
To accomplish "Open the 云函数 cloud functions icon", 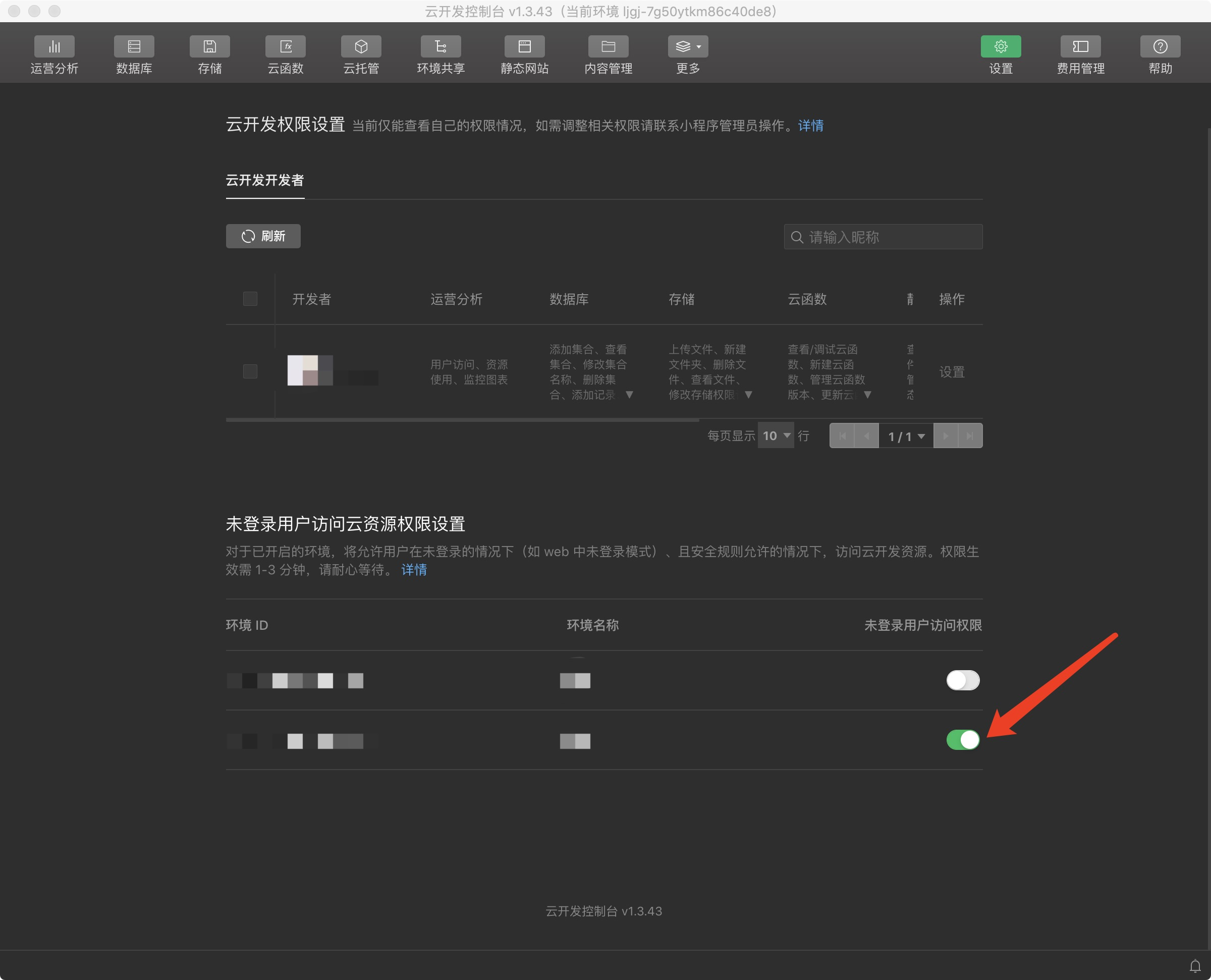I will (286, 47).
